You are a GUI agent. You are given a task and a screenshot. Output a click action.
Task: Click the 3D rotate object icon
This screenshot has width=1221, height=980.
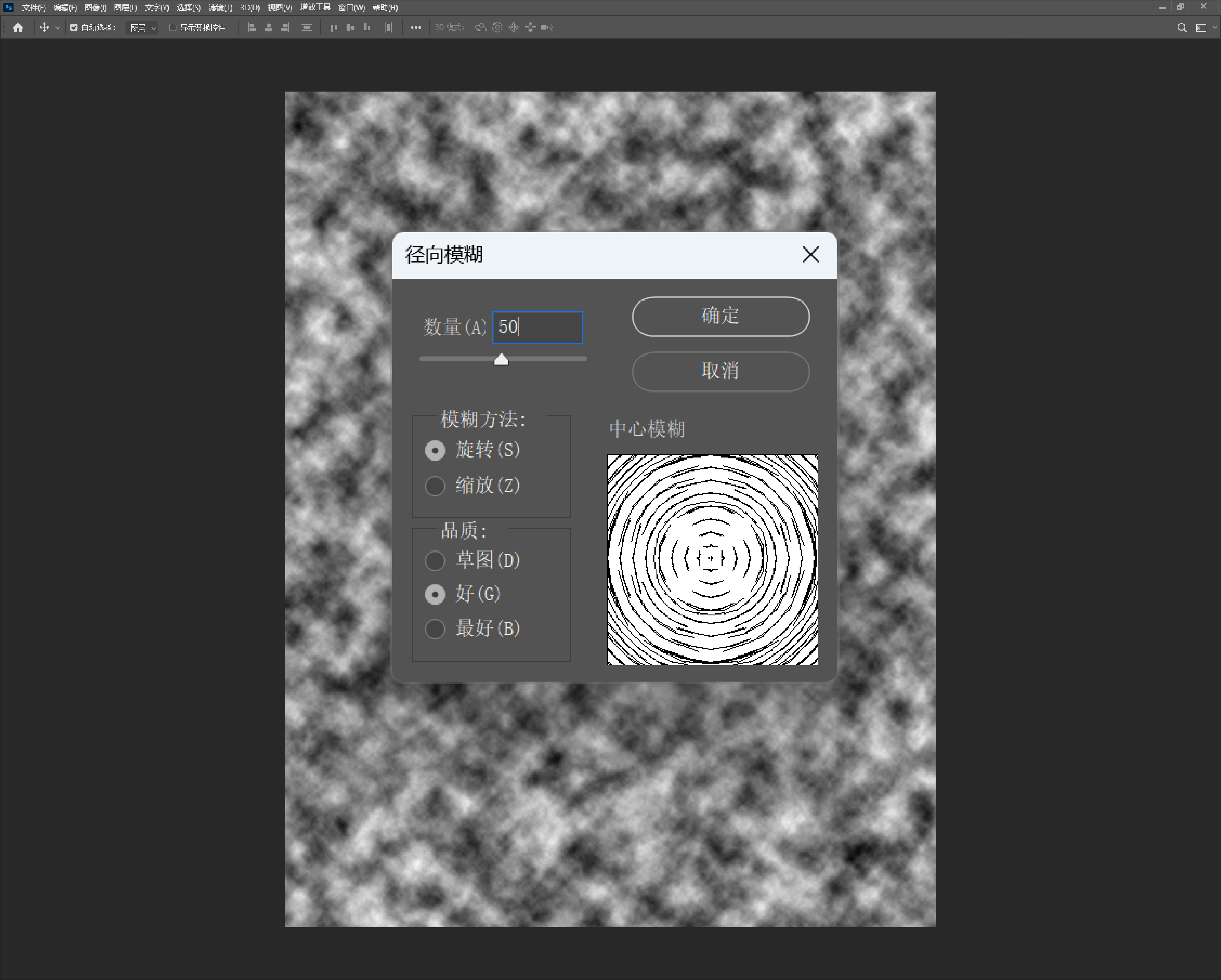[x=480, y=27]
